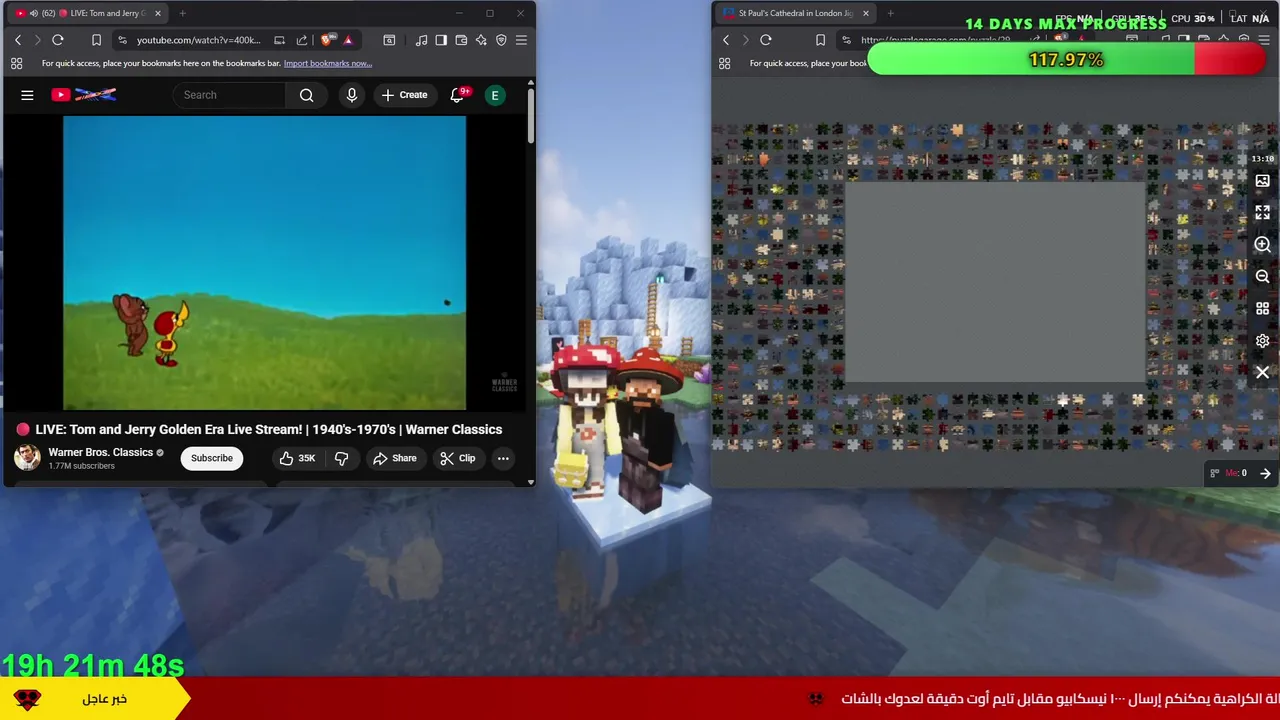This screenshot has height=720, width=1280.
Task: Open the YouTube guide hamburger menu
Action: [27, 95]
